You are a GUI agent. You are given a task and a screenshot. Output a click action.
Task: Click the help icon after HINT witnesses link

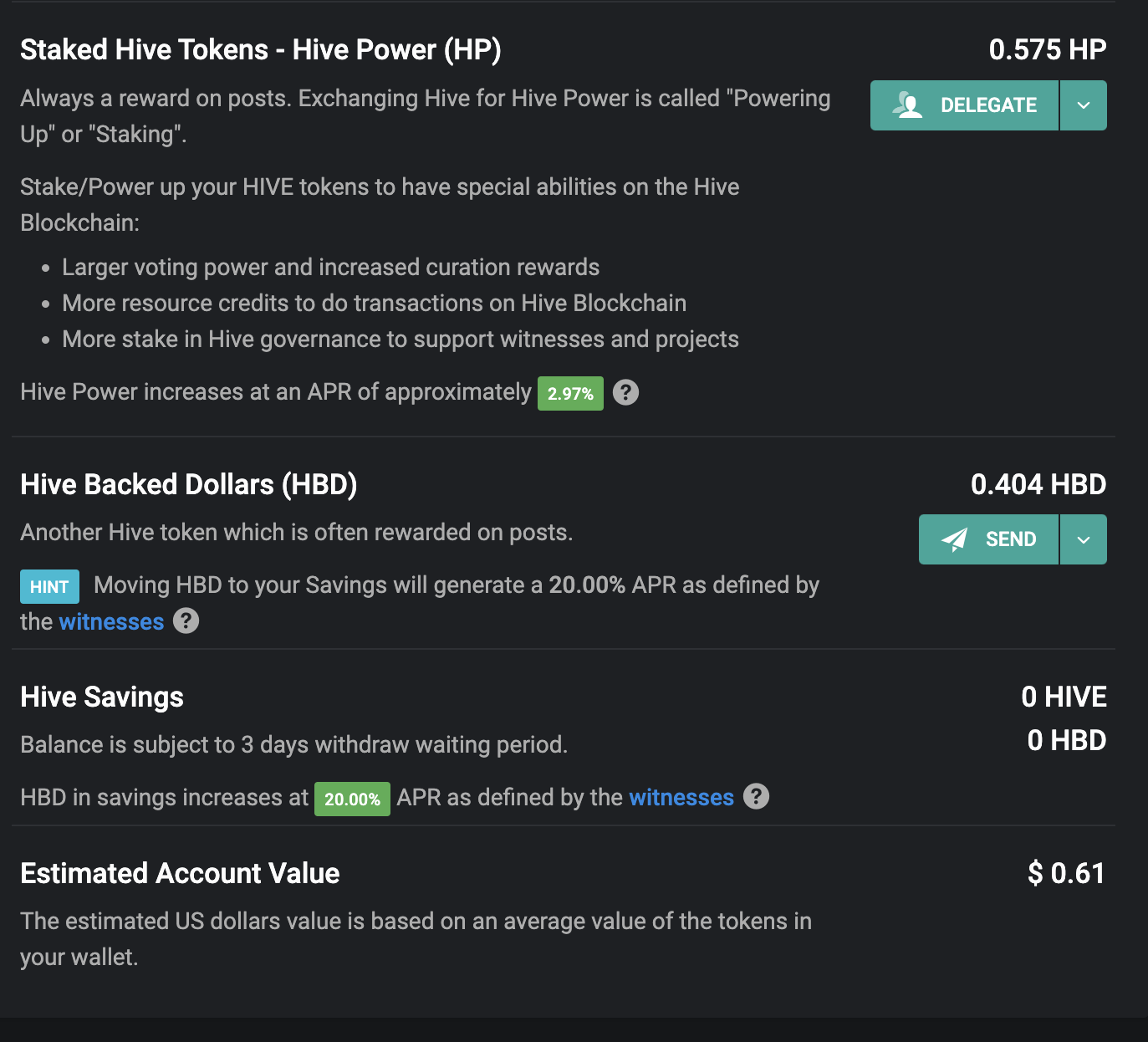186,621
